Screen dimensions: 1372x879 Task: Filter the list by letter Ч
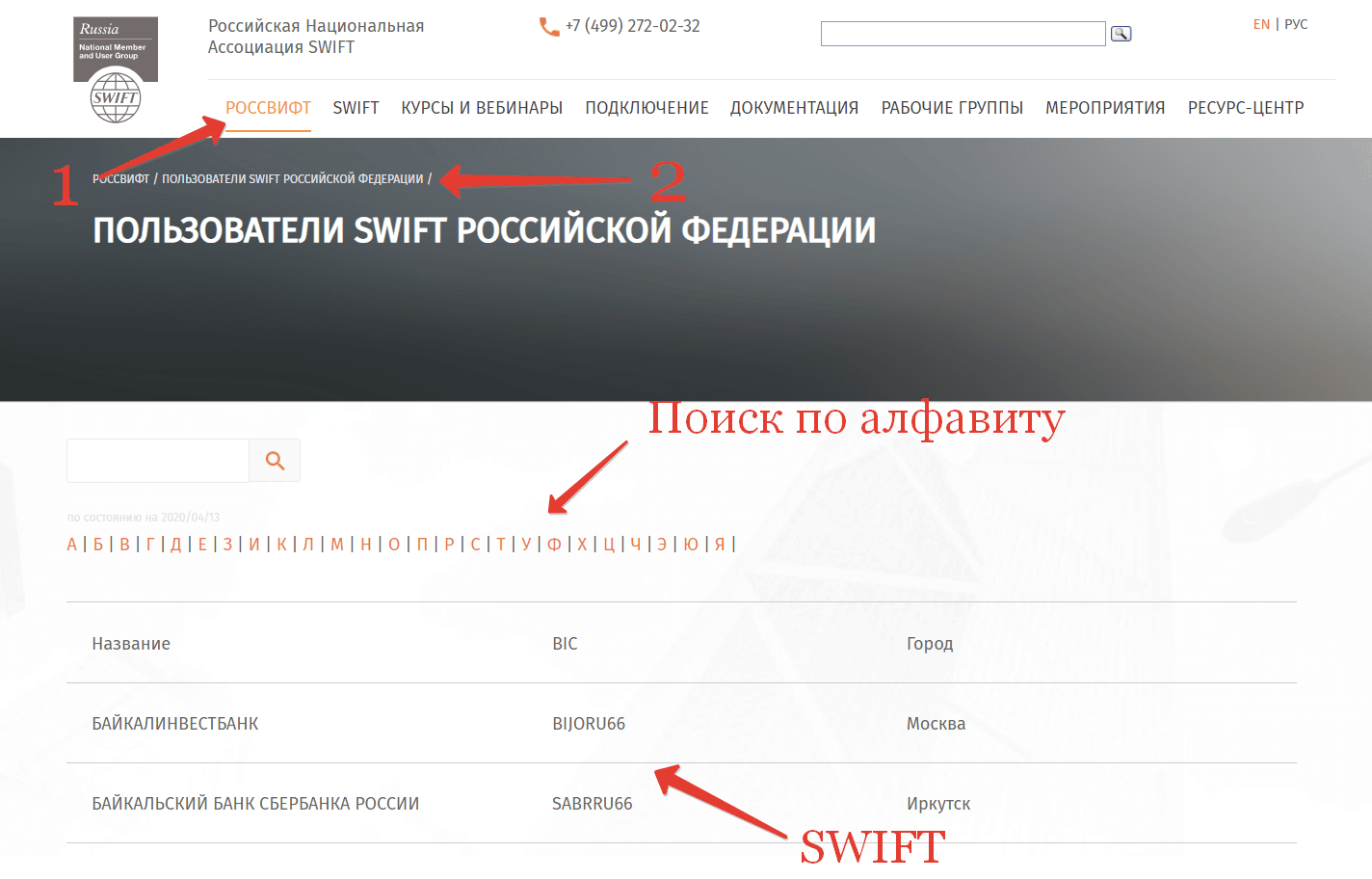636,545
